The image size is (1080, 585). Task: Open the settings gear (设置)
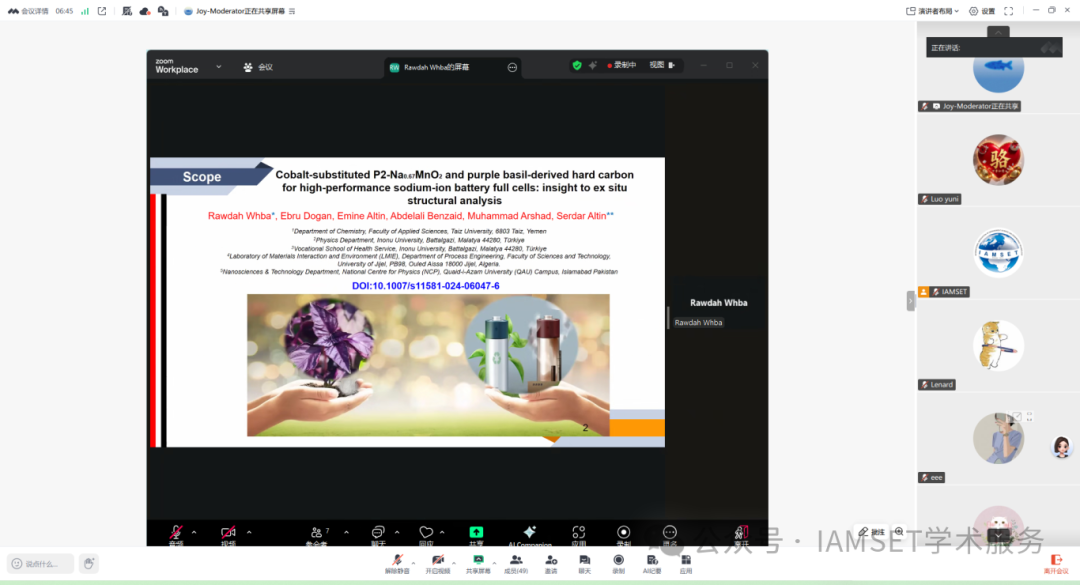(x=981, y=11)
